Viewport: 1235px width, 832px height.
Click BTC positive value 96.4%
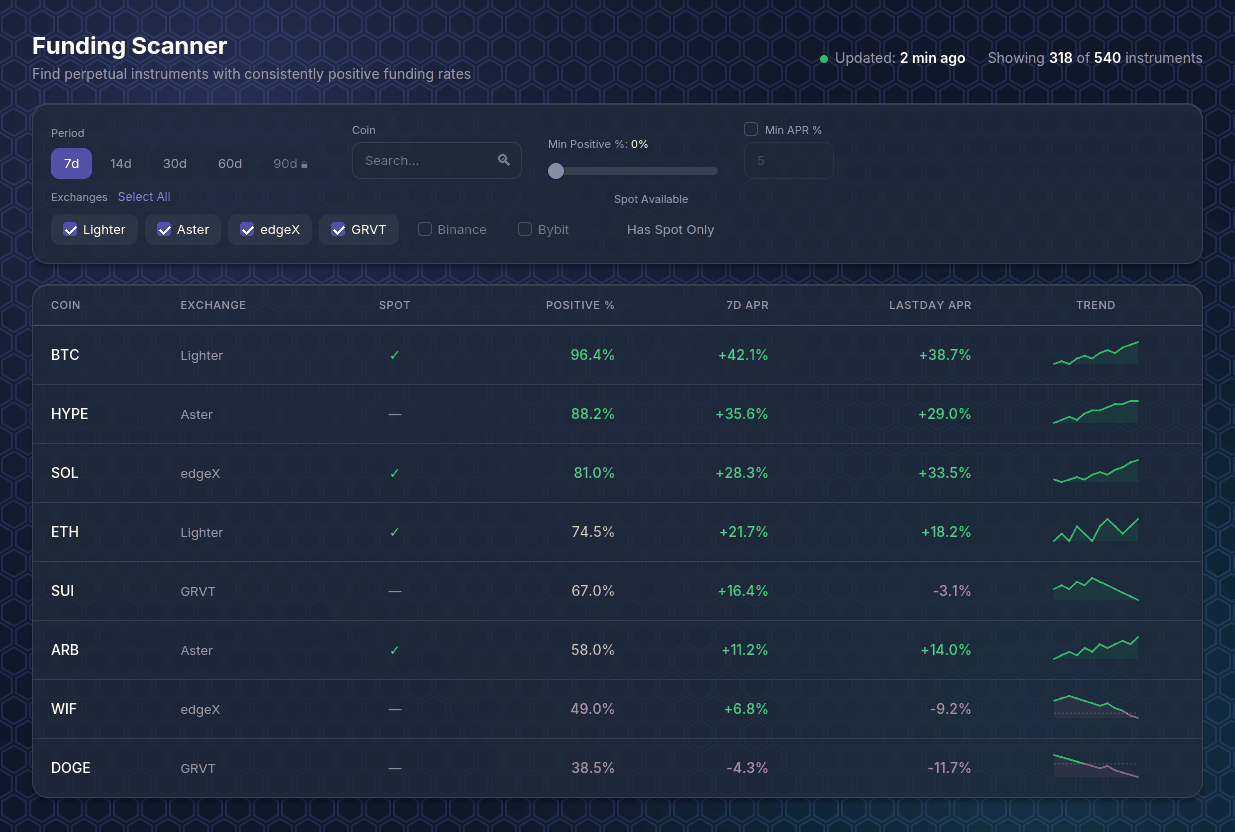coord(592,355)
